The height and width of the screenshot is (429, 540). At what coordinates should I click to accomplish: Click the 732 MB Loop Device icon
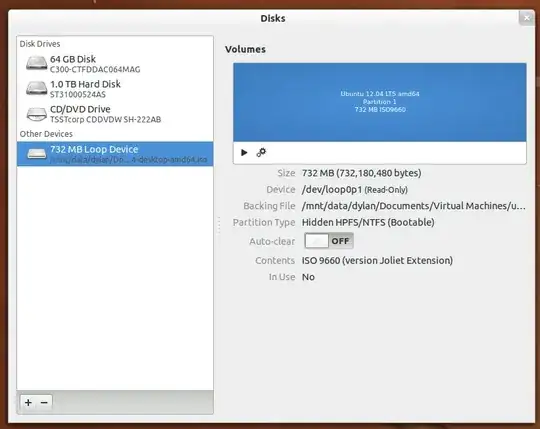click(x=37, y=154)
